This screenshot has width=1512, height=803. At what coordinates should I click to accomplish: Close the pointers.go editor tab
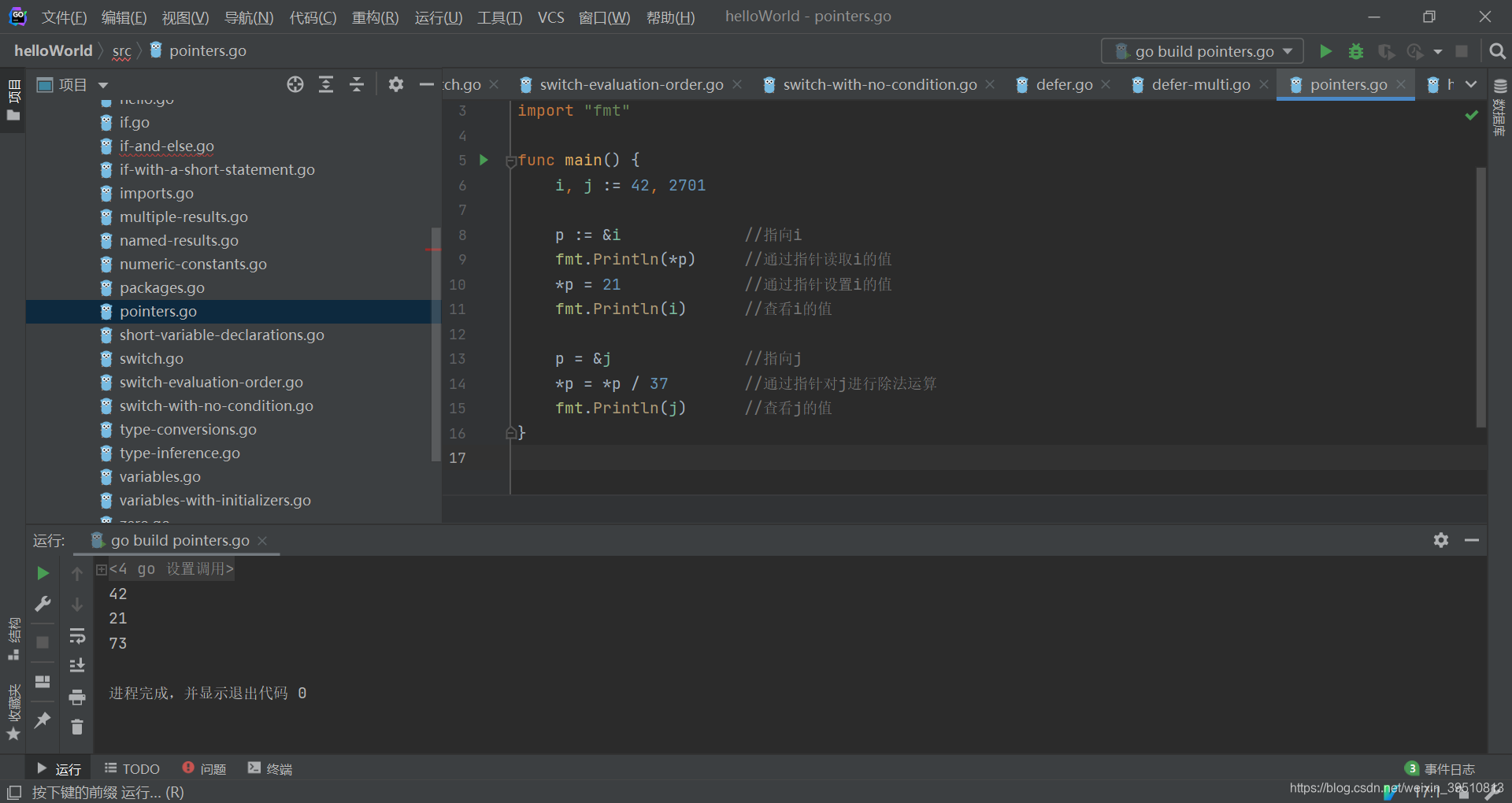pyautogui.click(x=1401, y=84)
